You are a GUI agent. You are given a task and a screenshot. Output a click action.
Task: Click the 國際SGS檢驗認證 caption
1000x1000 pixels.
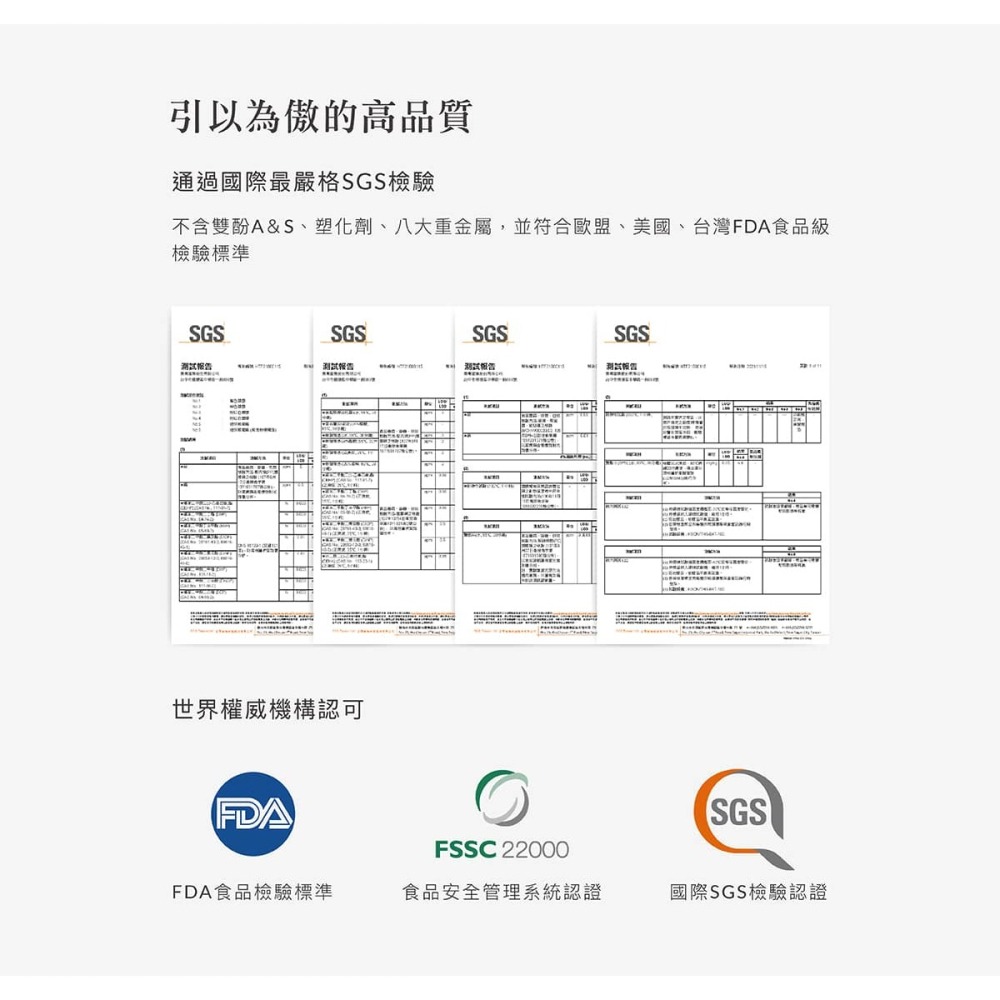point(749,892)
